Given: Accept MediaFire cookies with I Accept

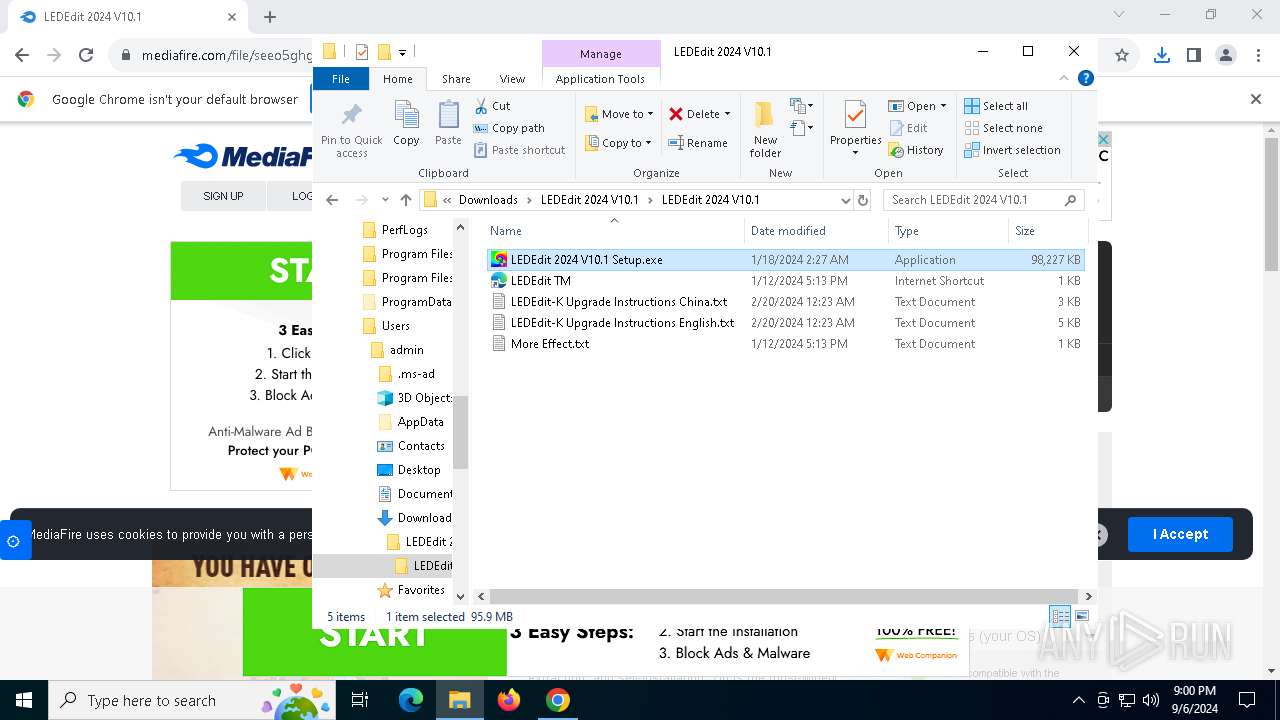Looking at the screenshot, I should tap(1180, 534).
